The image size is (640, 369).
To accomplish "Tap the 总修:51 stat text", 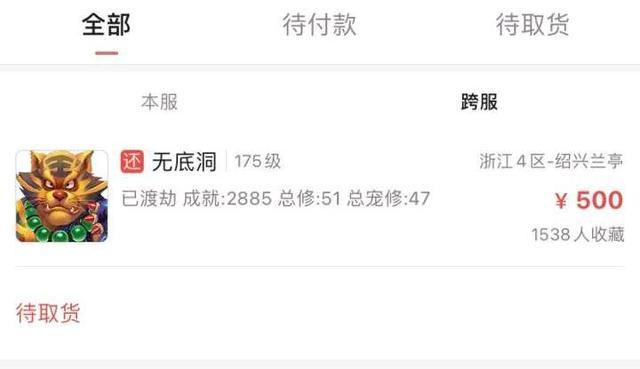I will [309, 199].
